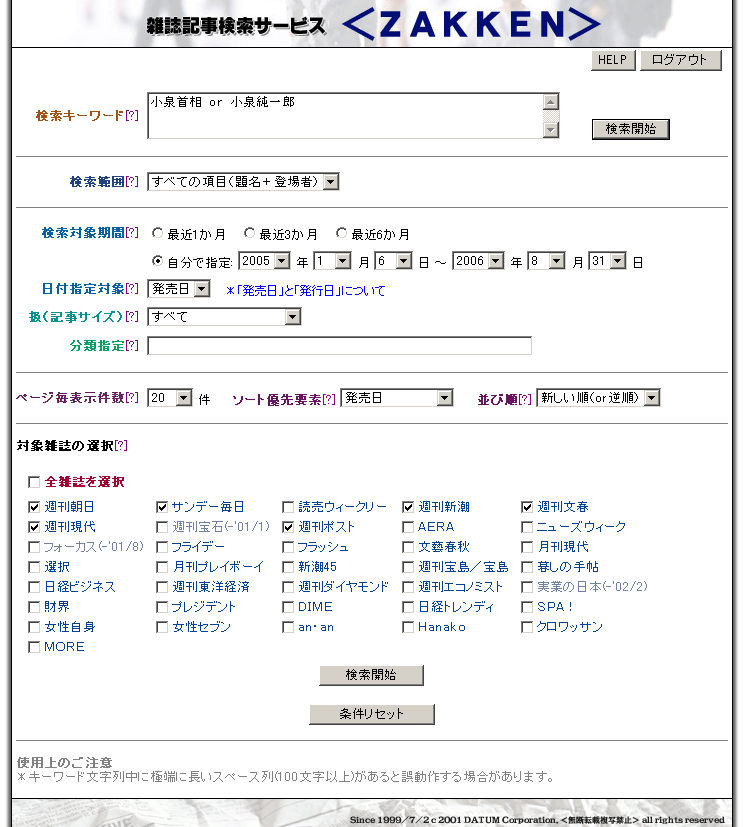Select the 最近6か月 radio button
Image resolution: width=746 pixels, height=827 pixels.
(x=341, y=233)
